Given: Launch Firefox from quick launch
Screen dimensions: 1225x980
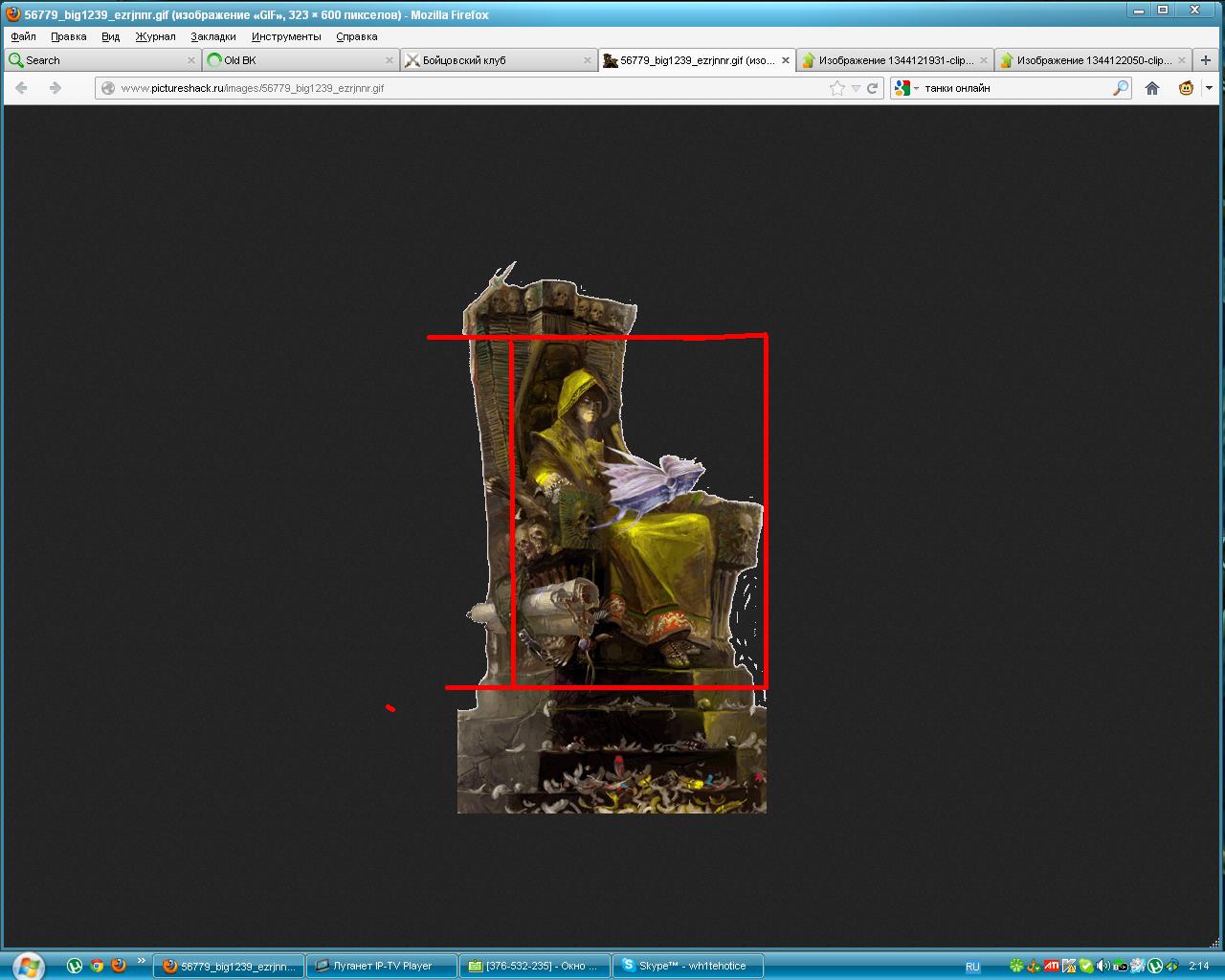Looking at the screenshot, I should [119, 966].
